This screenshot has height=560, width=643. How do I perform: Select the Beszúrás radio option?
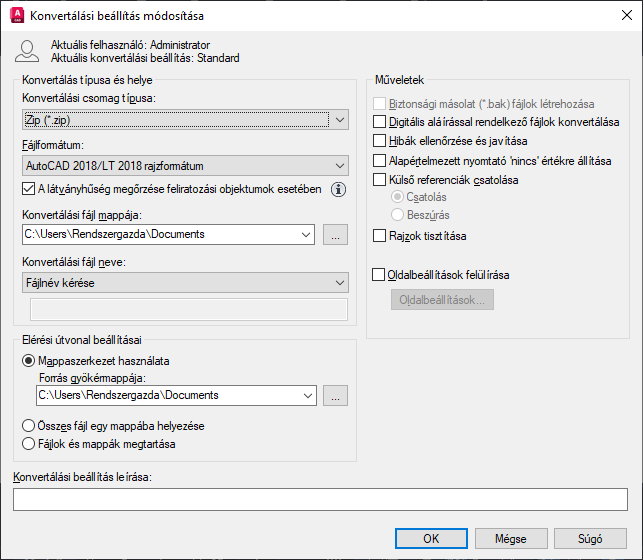(x=397, y=214)
